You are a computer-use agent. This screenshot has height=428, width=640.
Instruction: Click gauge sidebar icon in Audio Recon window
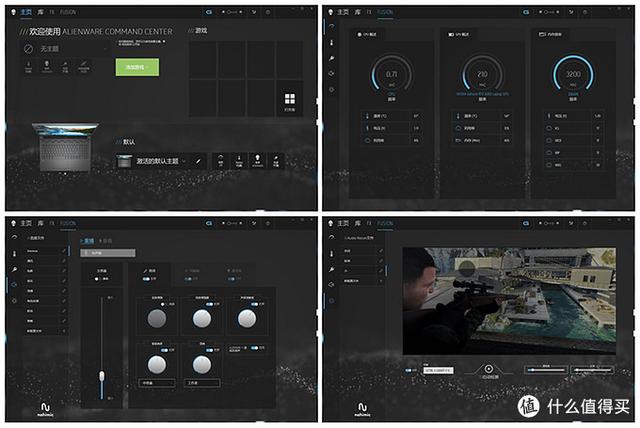click(331, 237)
